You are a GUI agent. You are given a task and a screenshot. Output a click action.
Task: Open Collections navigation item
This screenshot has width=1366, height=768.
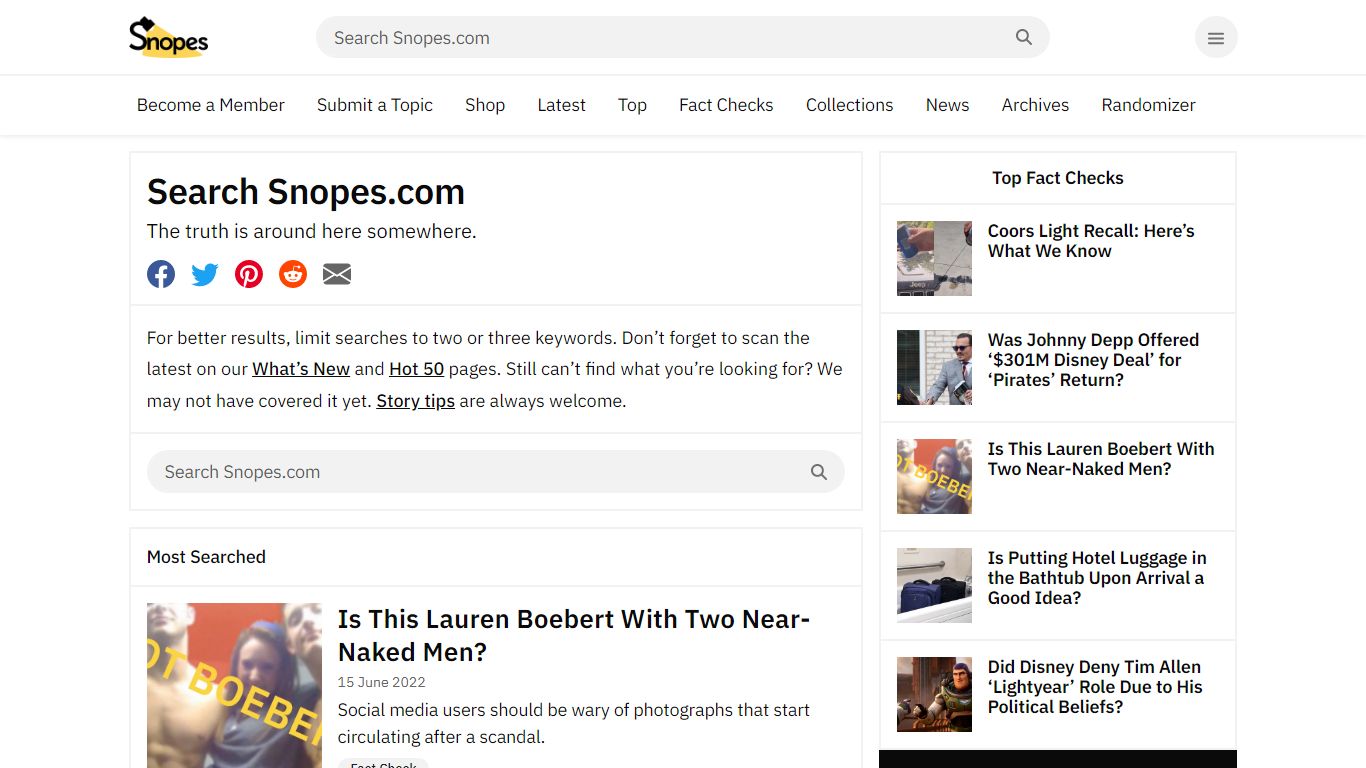point(850,105)
